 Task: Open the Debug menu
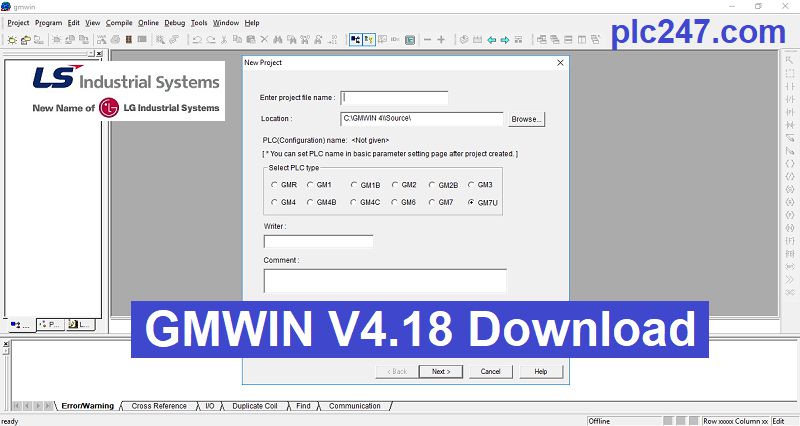coord(174,23)
